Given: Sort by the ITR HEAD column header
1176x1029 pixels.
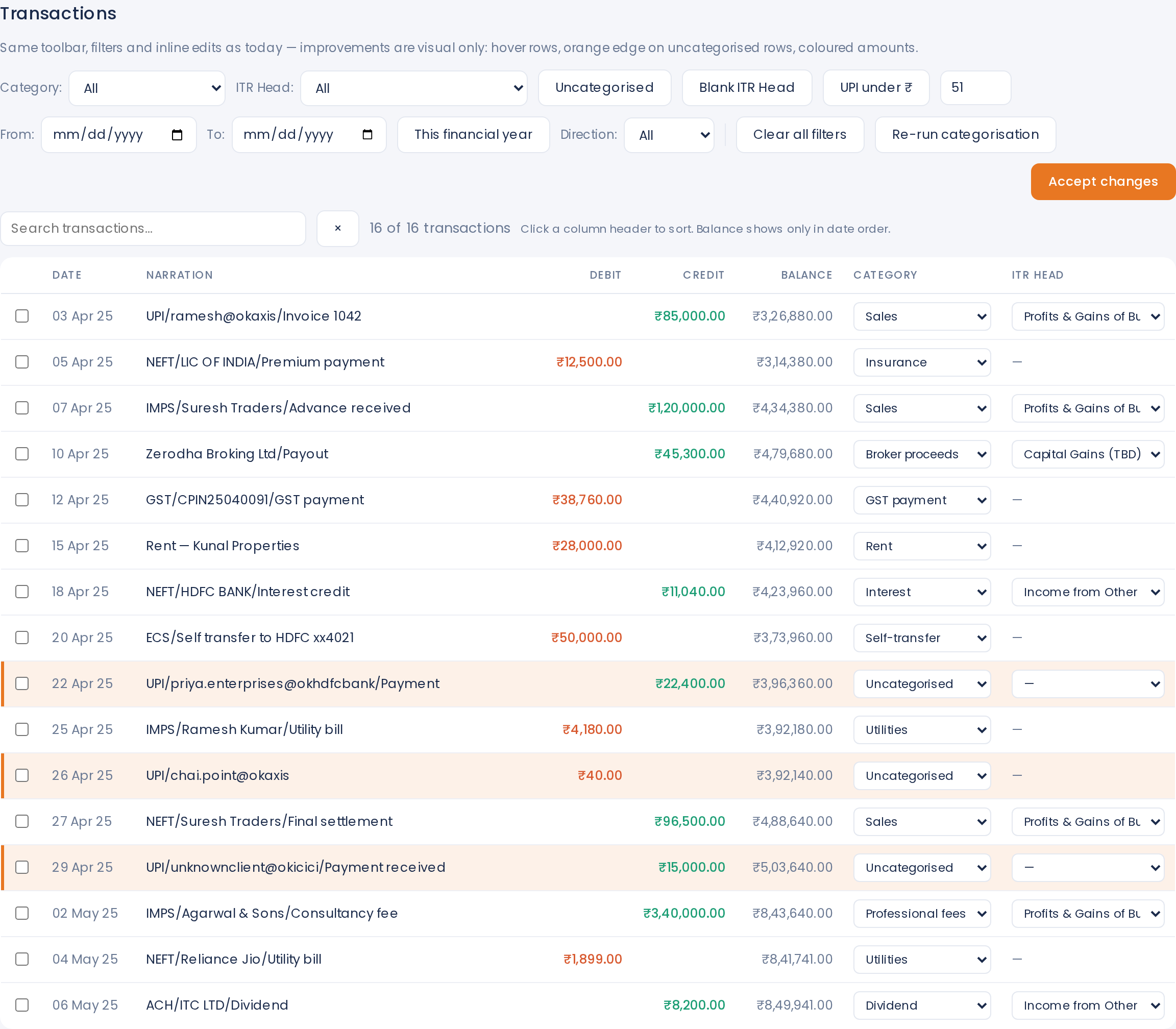Looking at the screenshot, I should coord(1037,275).
